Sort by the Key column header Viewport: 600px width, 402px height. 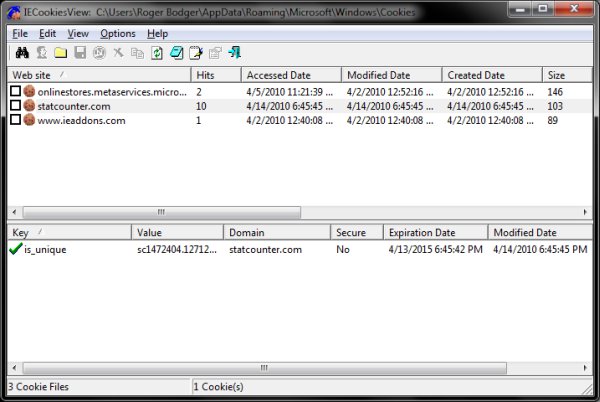pos(69,232)
